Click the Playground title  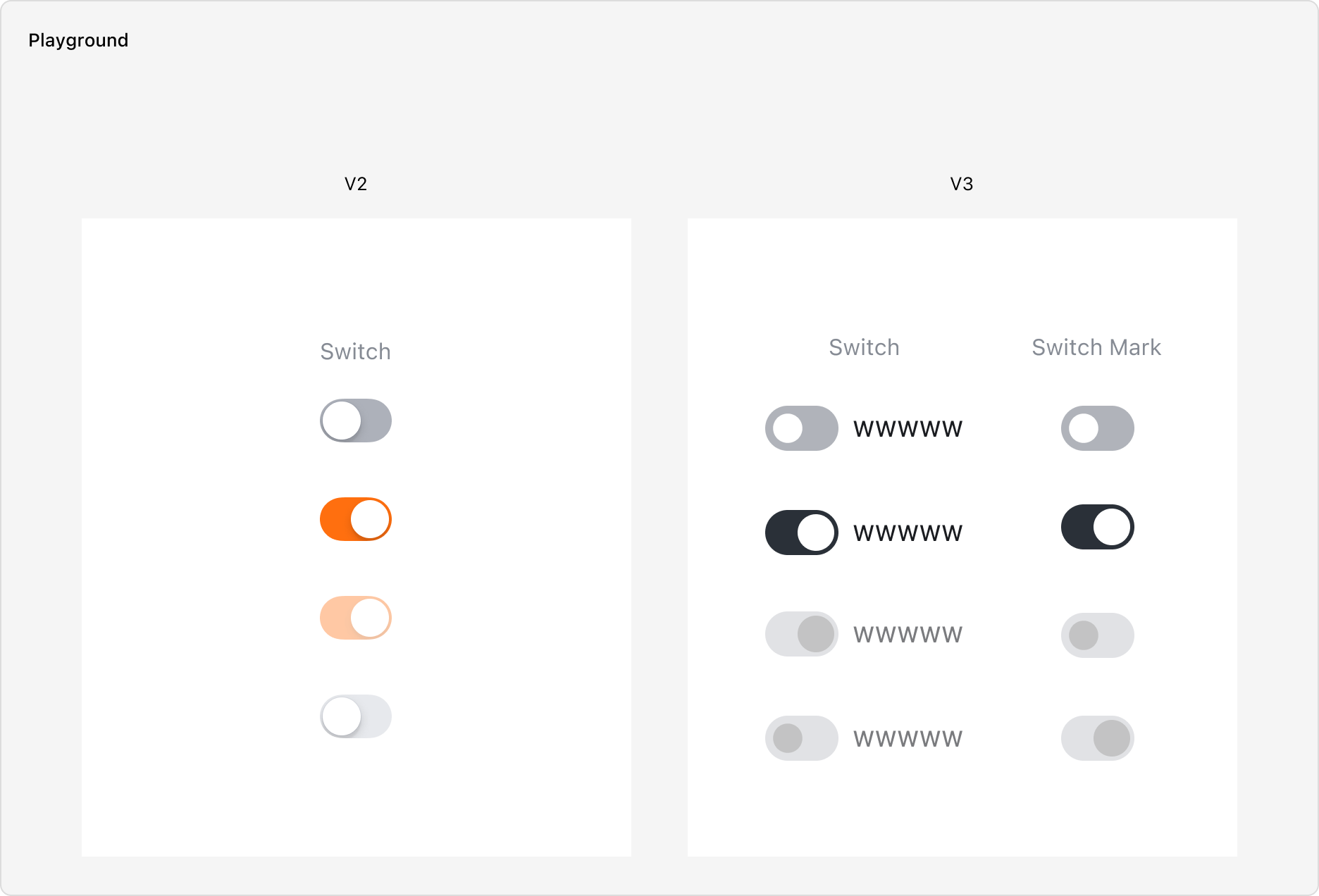78,40
